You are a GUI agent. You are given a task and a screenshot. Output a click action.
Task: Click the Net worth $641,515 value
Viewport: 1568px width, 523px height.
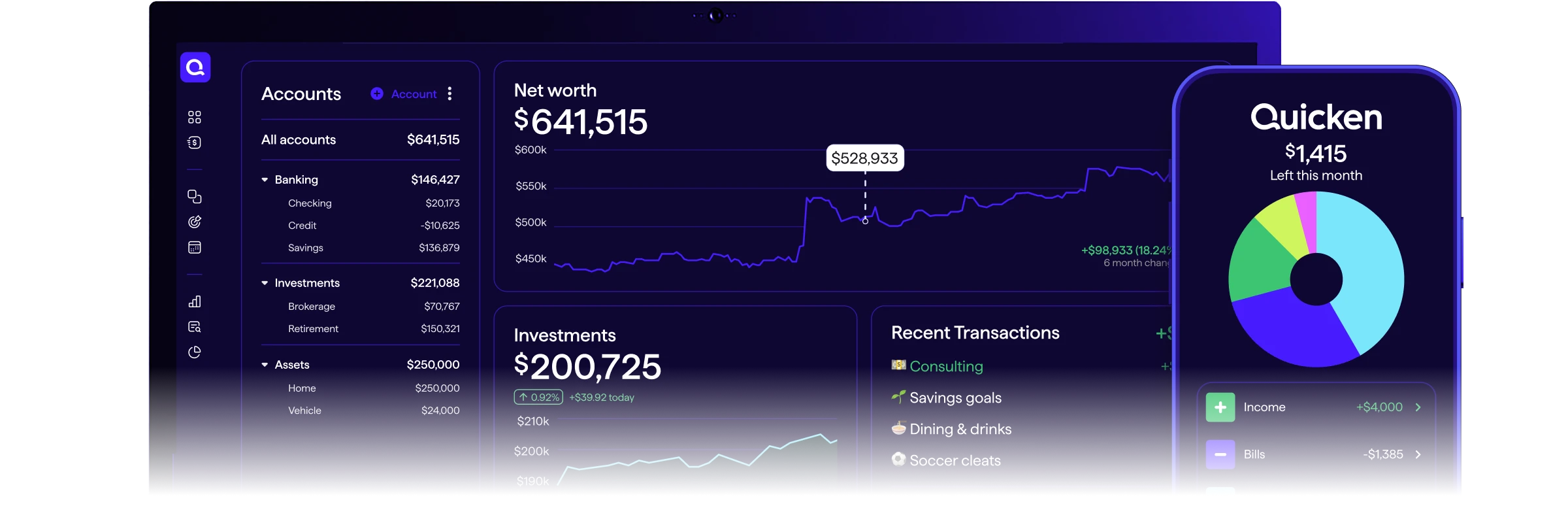580,122
